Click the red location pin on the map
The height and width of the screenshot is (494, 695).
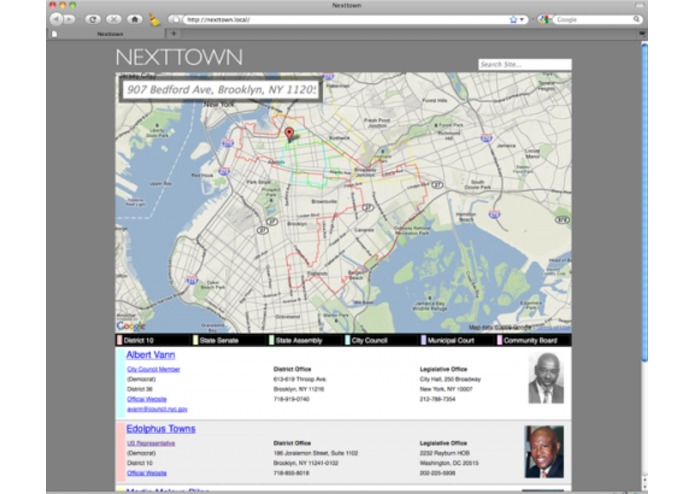(x=289, y=134)
